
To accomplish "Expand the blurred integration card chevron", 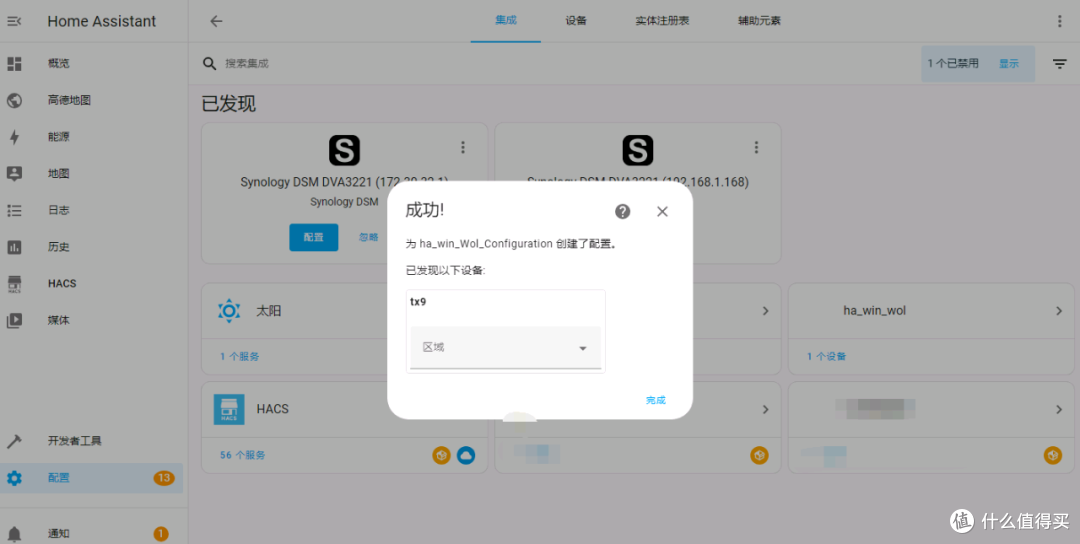I will click(1059, 409).
